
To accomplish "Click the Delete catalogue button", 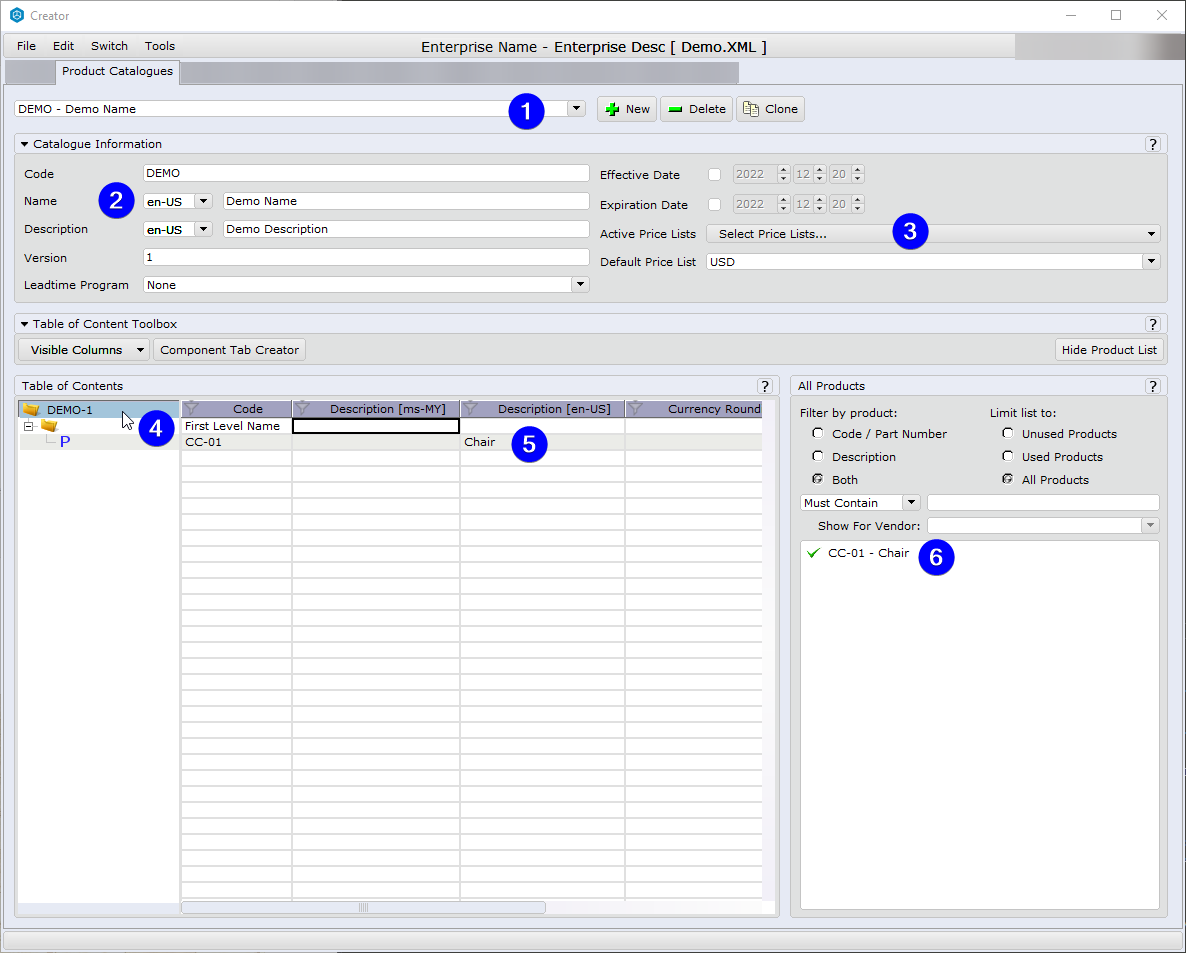I will [x=697, y=109].
